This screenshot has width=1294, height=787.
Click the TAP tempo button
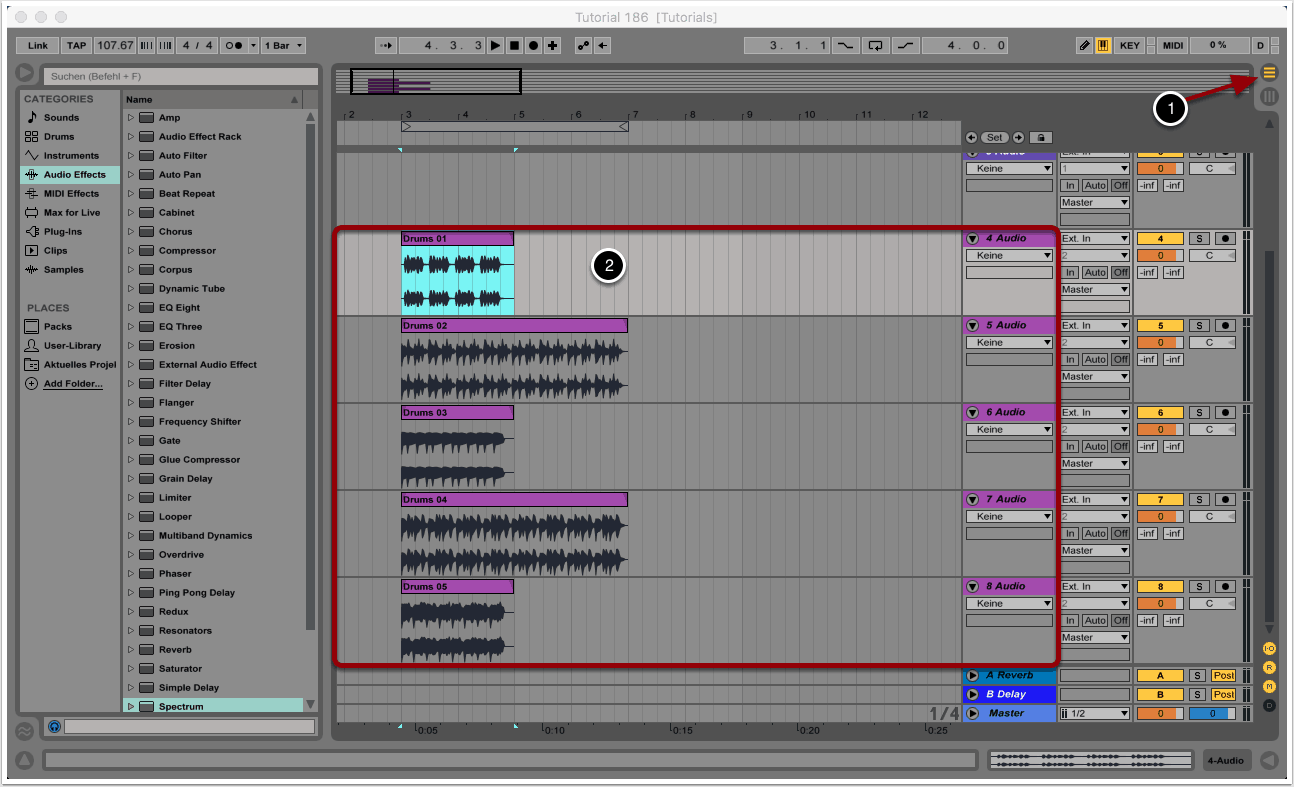(x=77, y=46)
